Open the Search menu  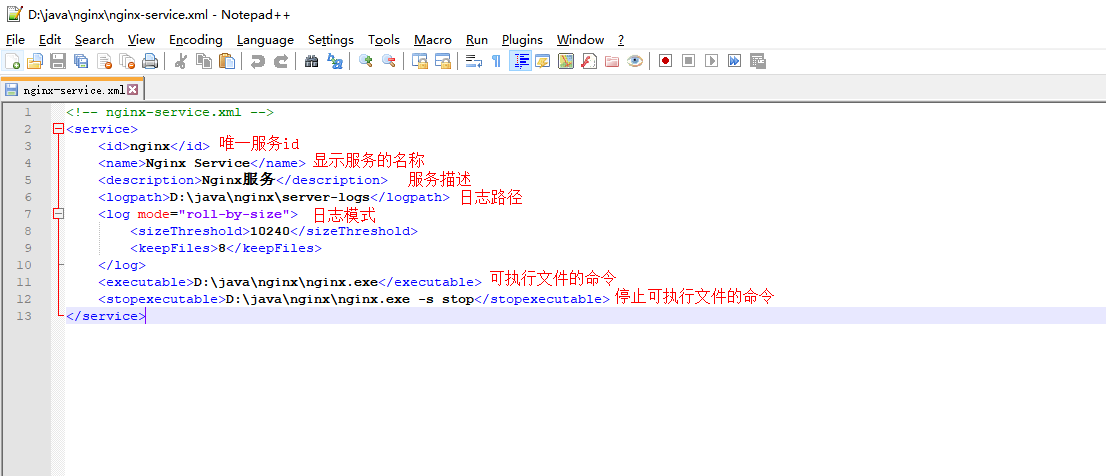click(x=95, y=39)
